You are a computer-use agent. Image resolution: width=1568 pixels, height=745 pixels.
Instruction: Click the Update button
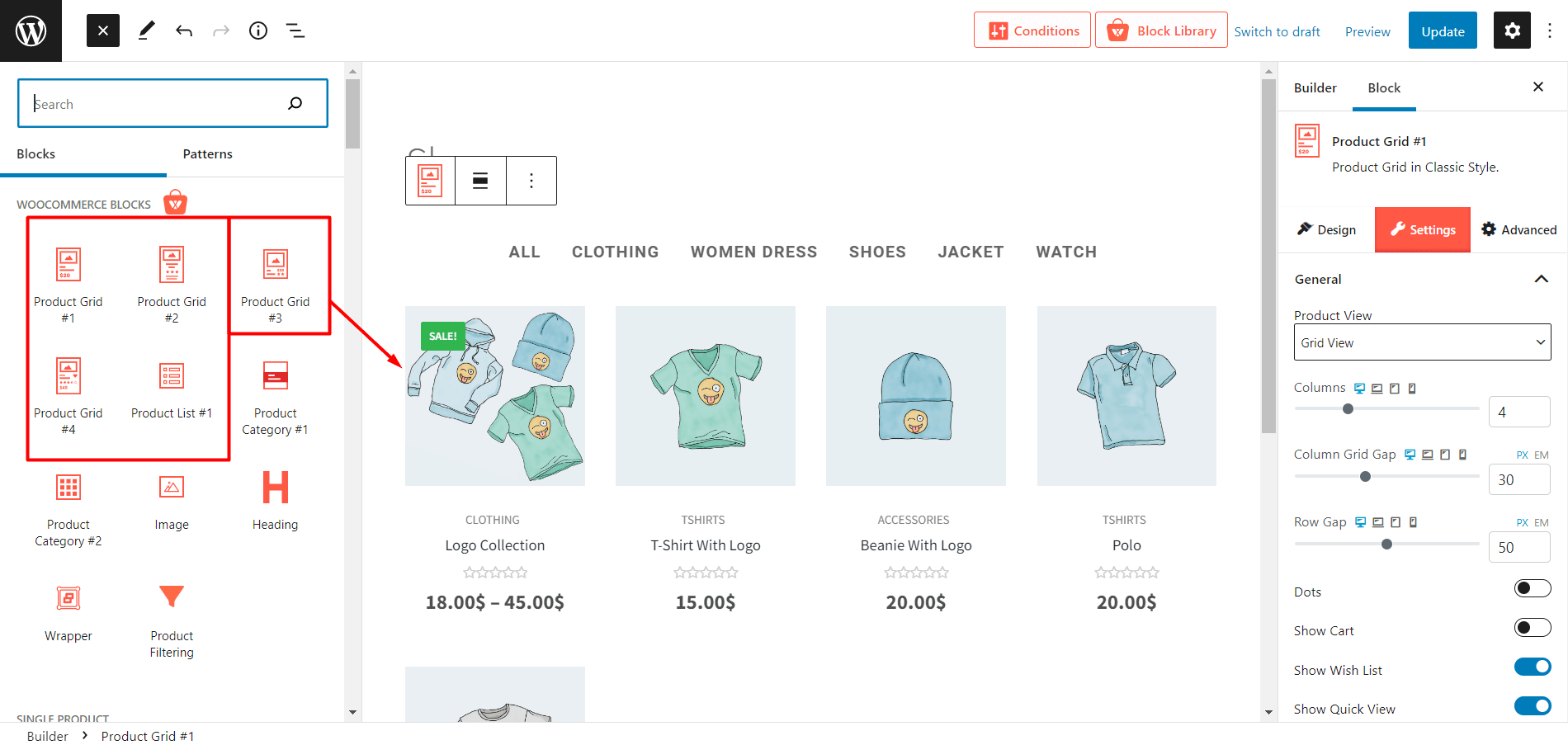click(1442, 31)
